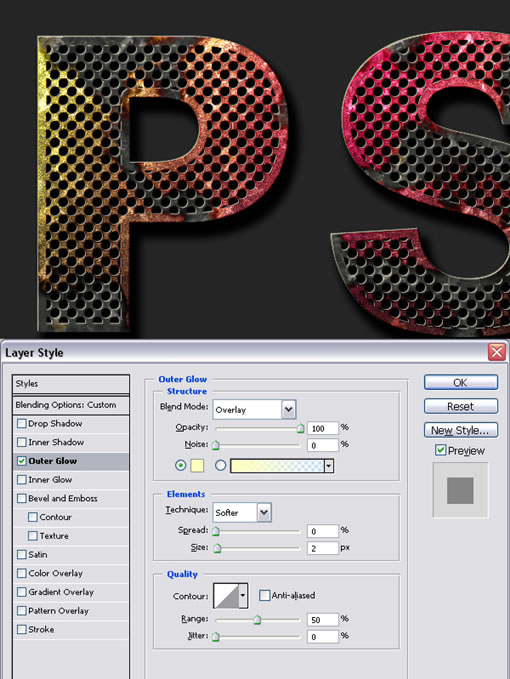Enable the Drop Shadow checkbox
The width and height of the screenshot is (510, 679).
[x=22, y=424]
